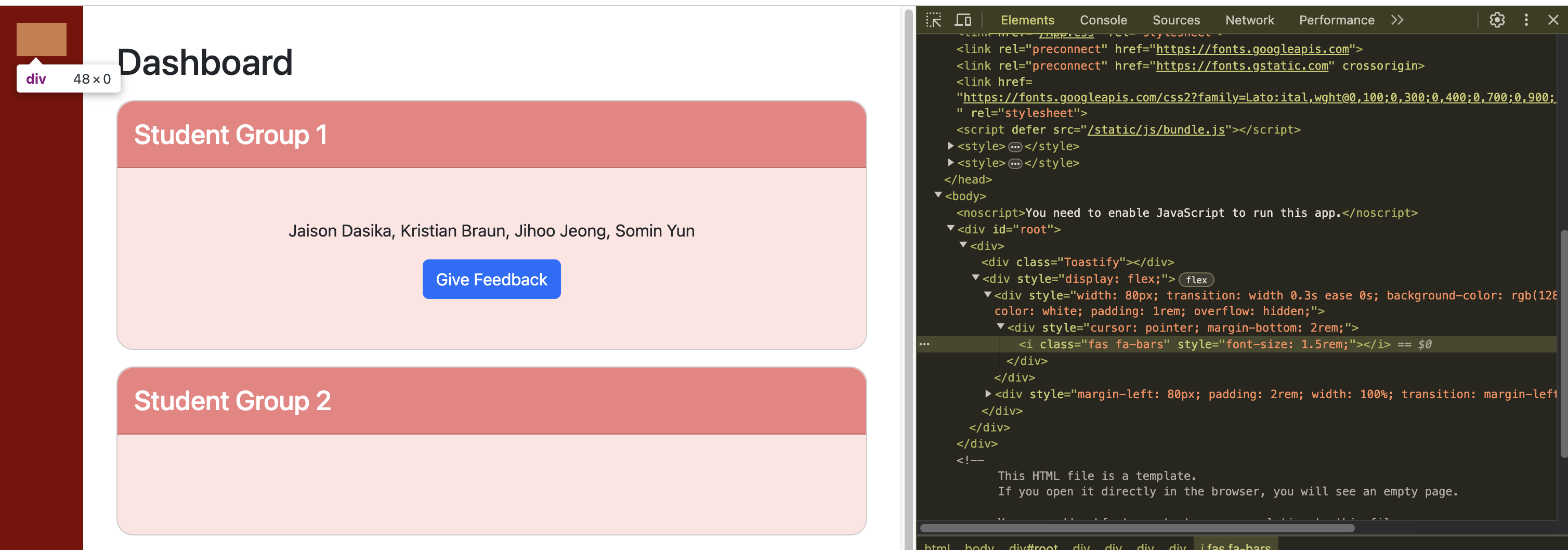
Task: Select the noscript element row
Action: click(1187, 213)
